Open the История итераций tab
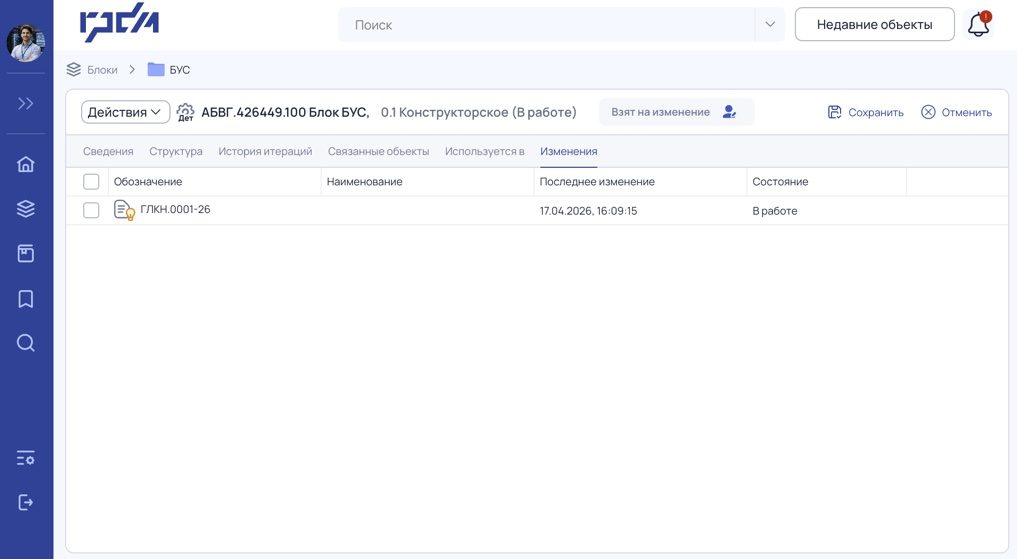1017x559 pixels. pyautogui.click(x=265, y=151)
